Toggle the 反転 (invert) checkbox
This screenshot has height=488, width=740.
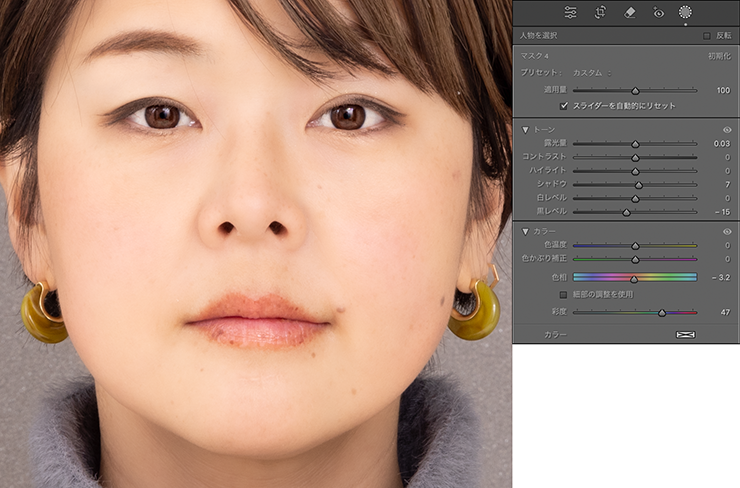tap(707, 35)
